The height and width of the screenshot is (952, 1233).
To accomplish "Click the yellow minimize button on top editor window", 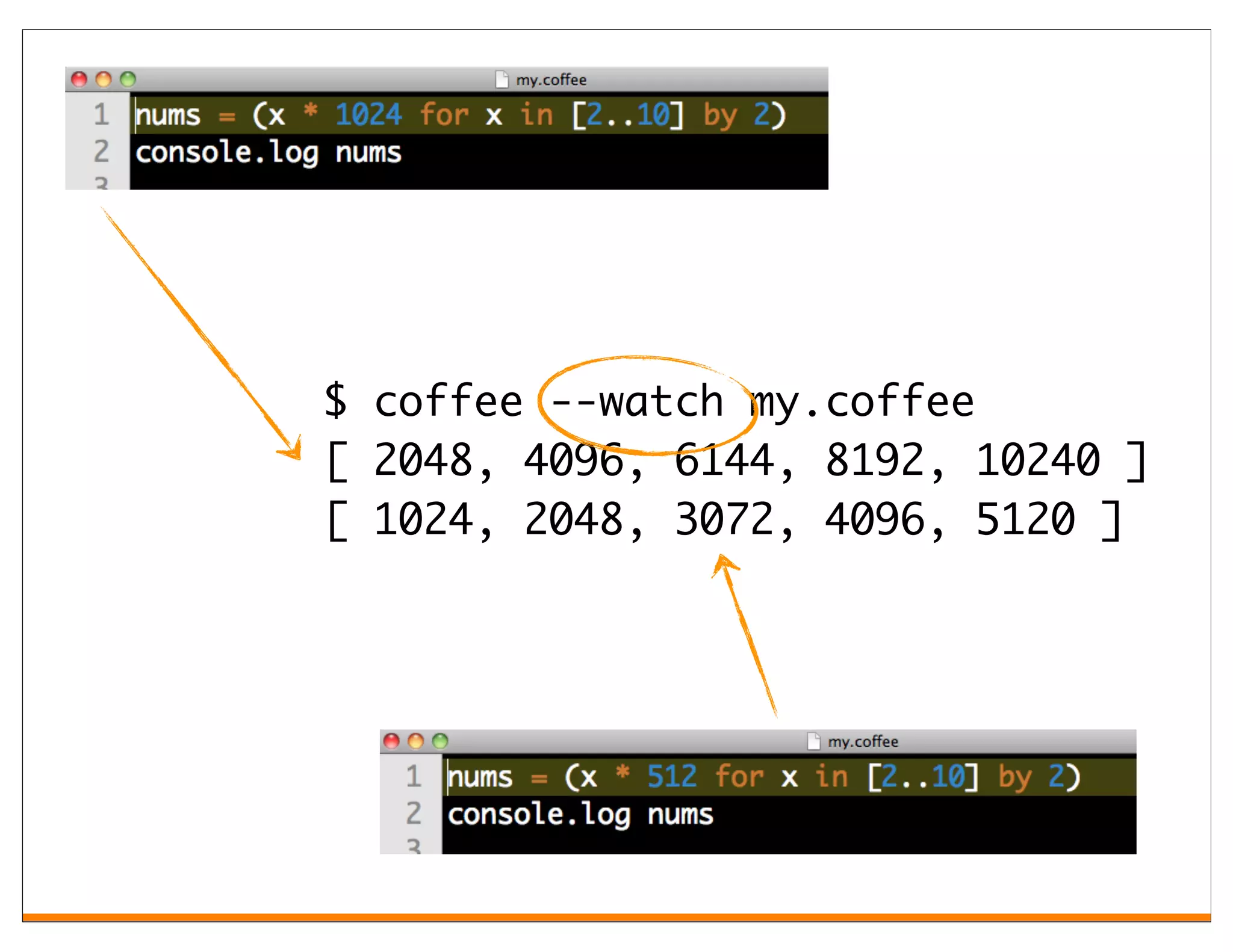I will point(104,79).
